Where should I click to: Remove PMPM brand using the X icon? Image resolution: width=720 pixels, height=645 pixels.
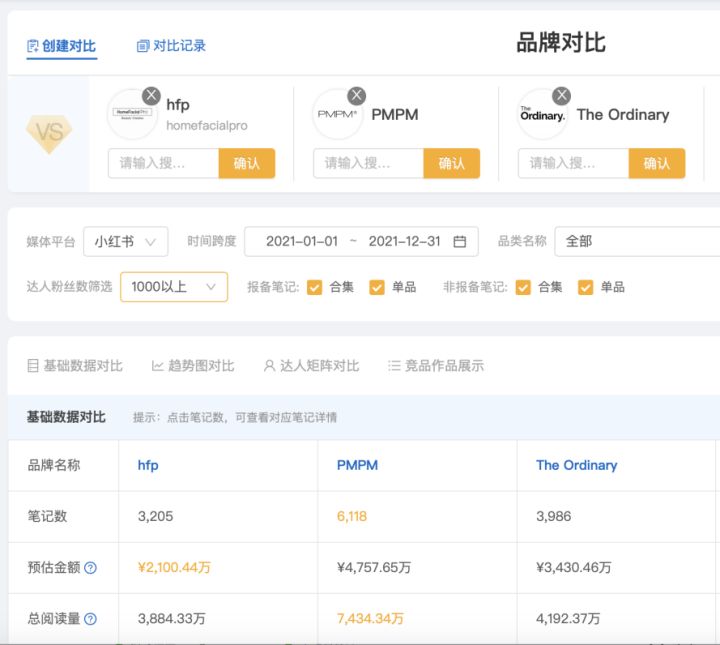[x=356, y=96]
